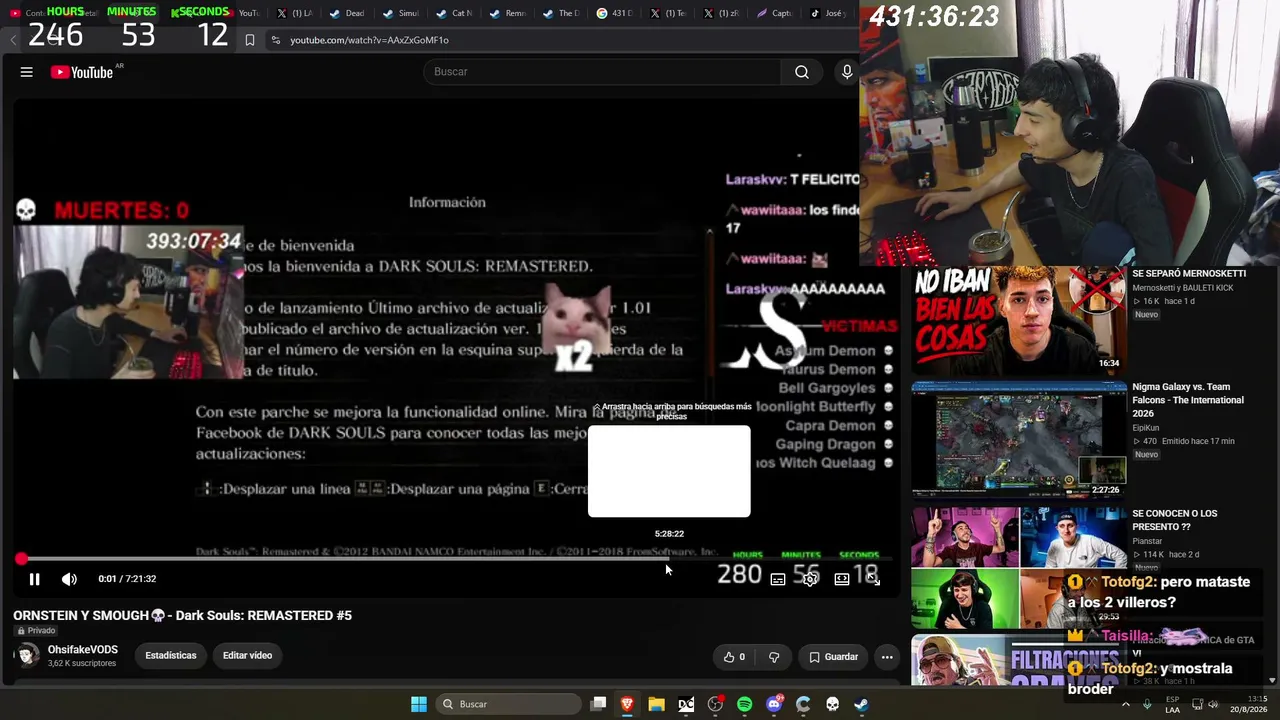
Task: Open Steam from the taskbar
Action: [x=861, y=704]
